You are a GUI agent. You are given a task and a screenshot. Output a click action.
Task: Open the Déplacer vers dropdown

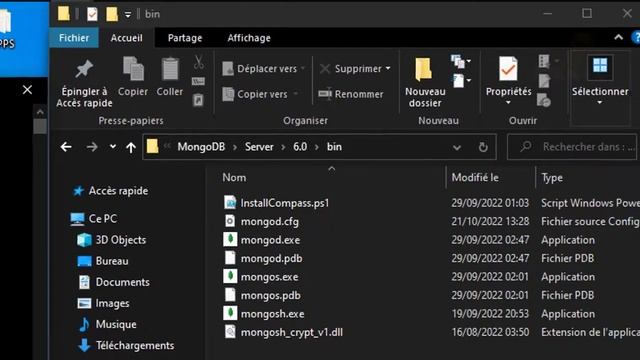point(264,69)
